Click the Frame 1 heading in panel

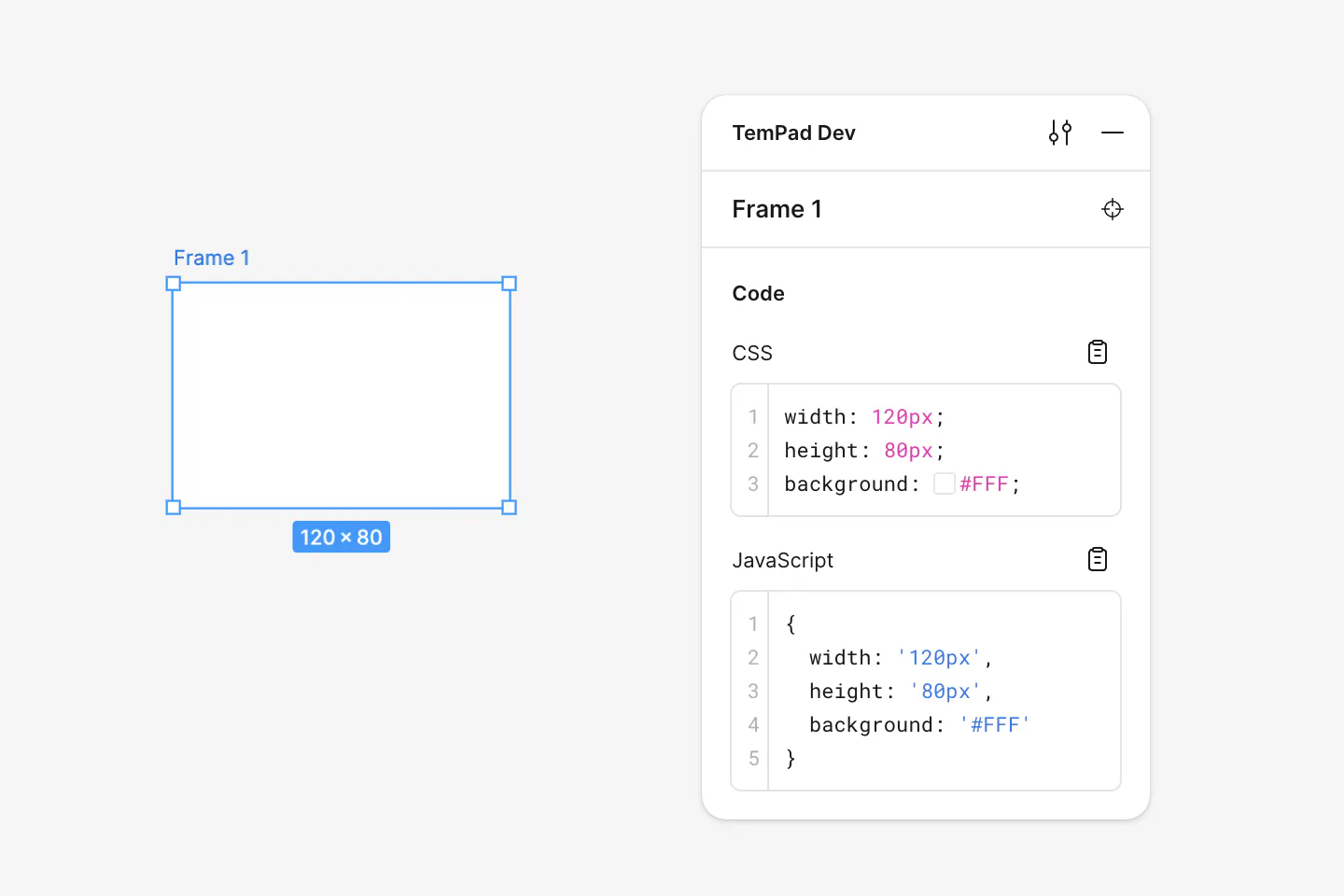coord(777,209)
